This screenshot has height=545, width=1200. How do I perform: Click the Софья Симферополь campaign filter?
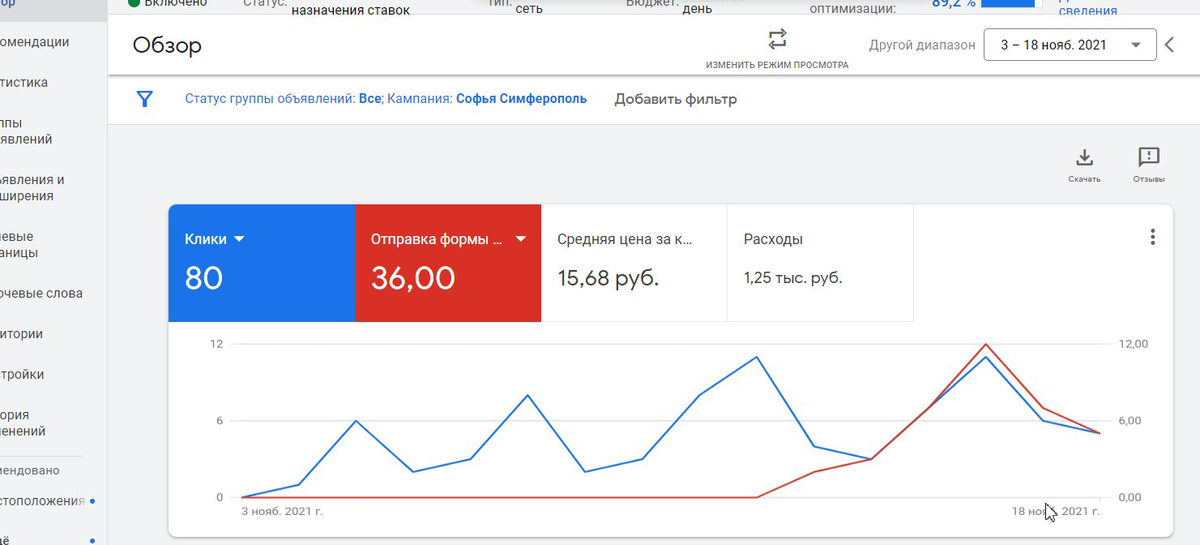pyautogui.click(x=521, y=99)
